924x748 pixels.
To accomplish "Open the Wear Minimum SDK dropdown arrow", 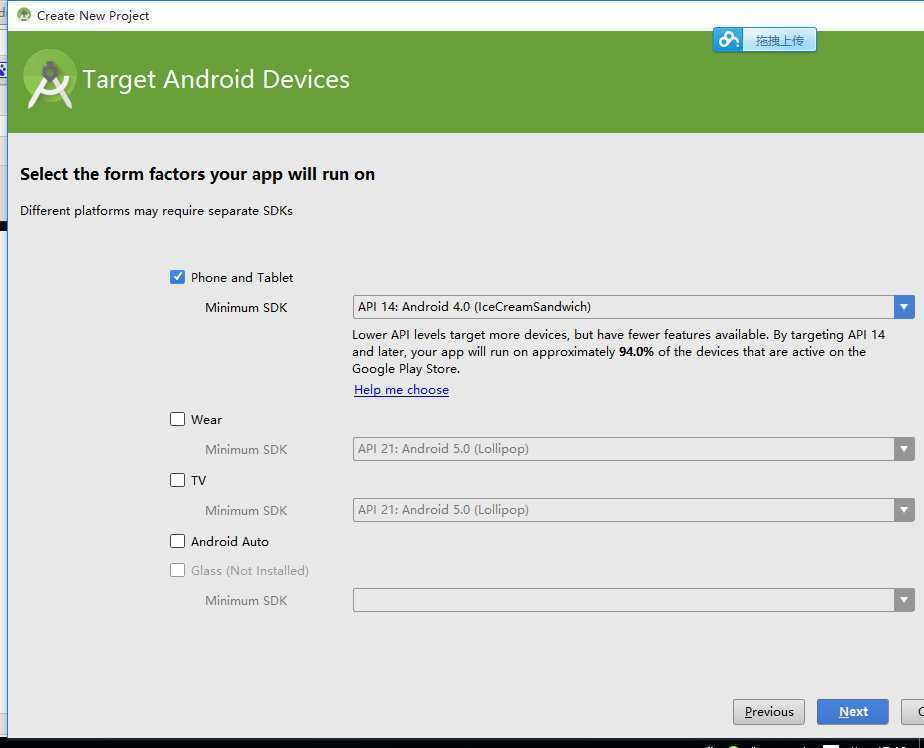I will pos(904,449).
